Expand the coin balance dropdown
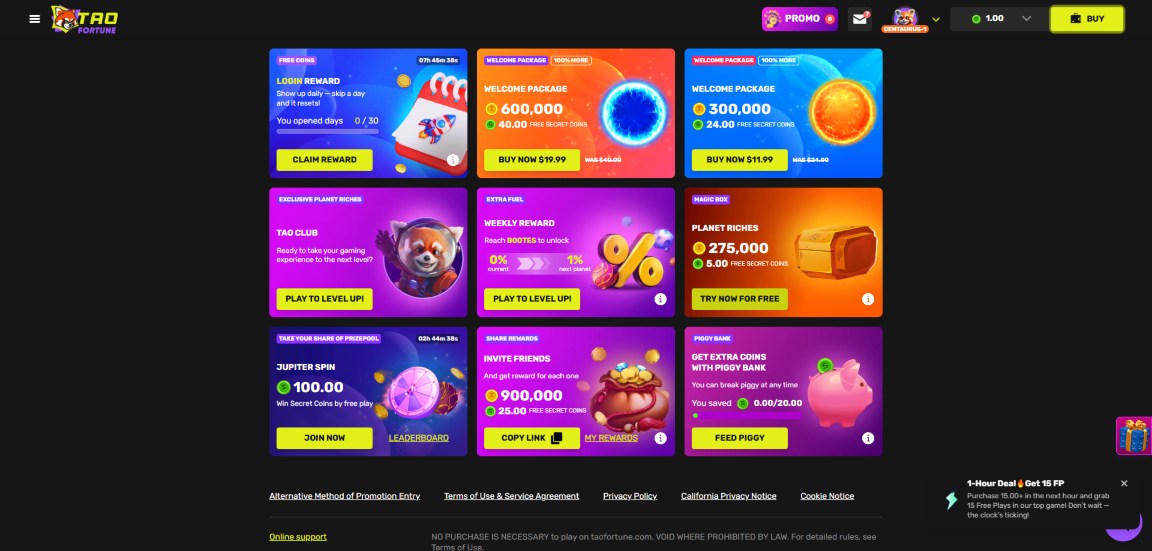This screenshot has width=1152, height=551. click(1026, 18)
